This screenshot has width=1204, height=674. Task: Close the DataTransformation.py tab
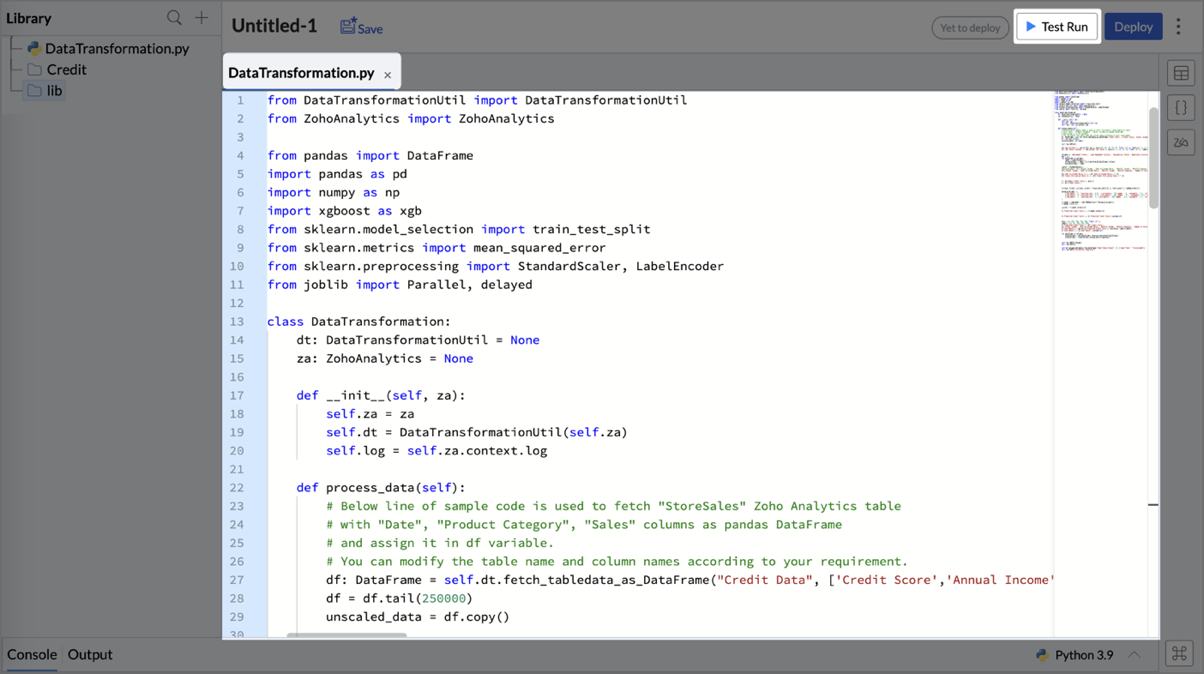[388, 75]
